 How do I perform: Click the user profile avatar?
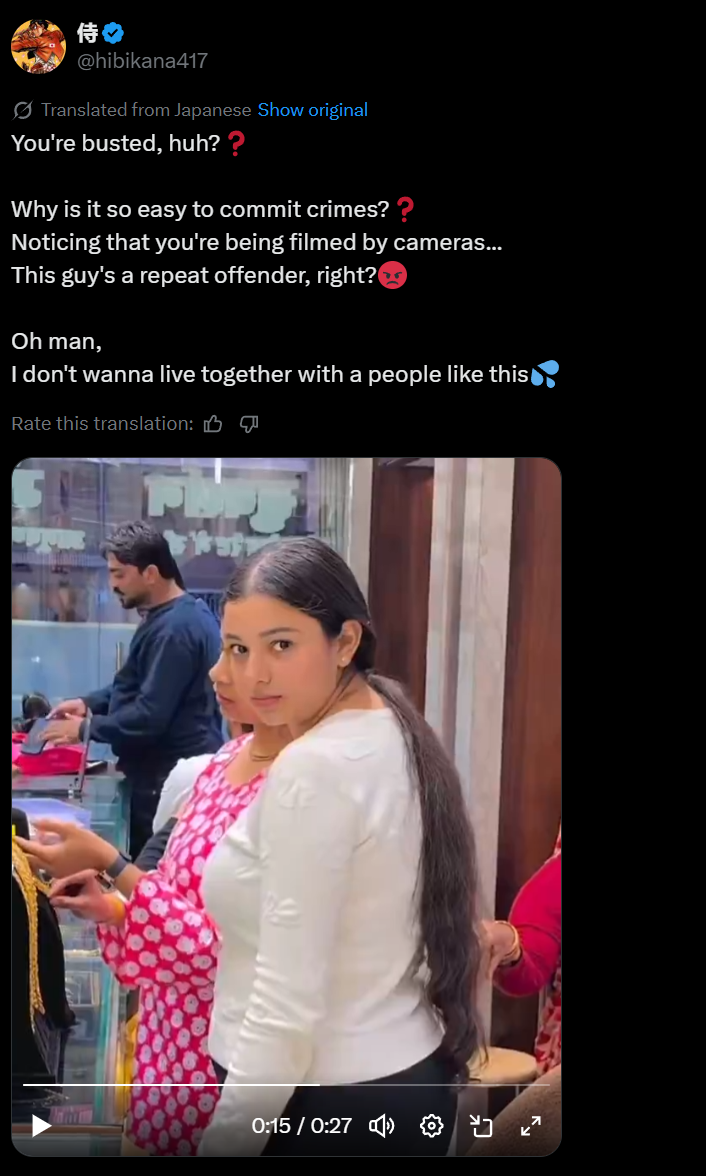point(38,46)
